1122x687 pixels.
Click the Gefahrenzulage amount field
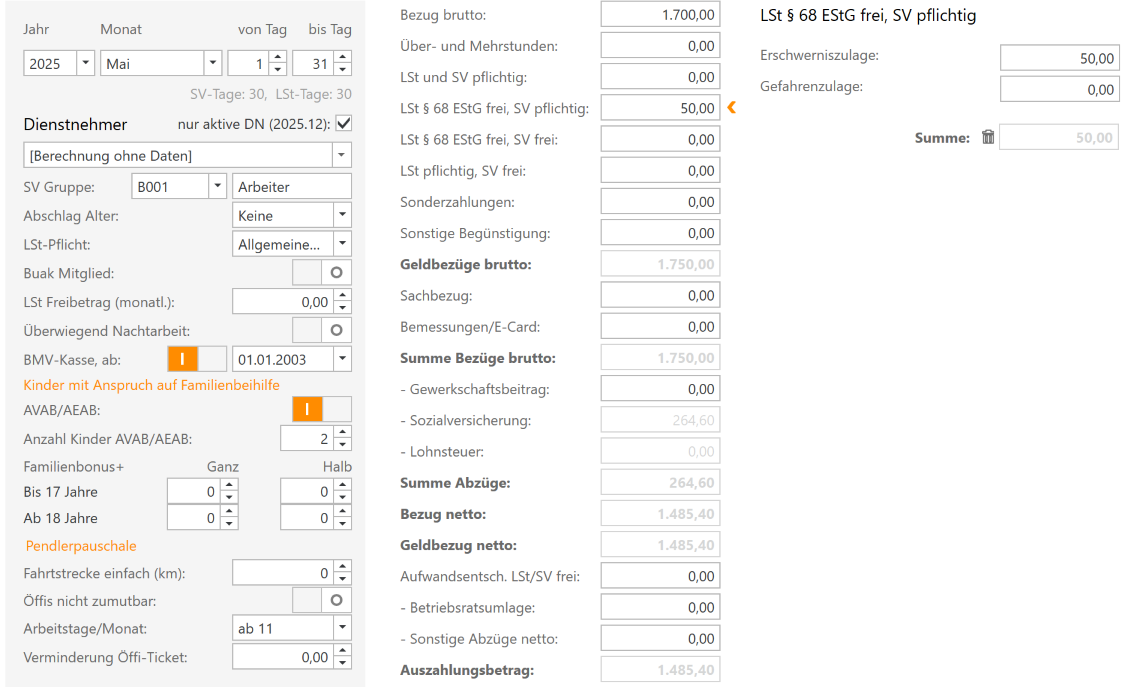click(x=1059, y=89)
